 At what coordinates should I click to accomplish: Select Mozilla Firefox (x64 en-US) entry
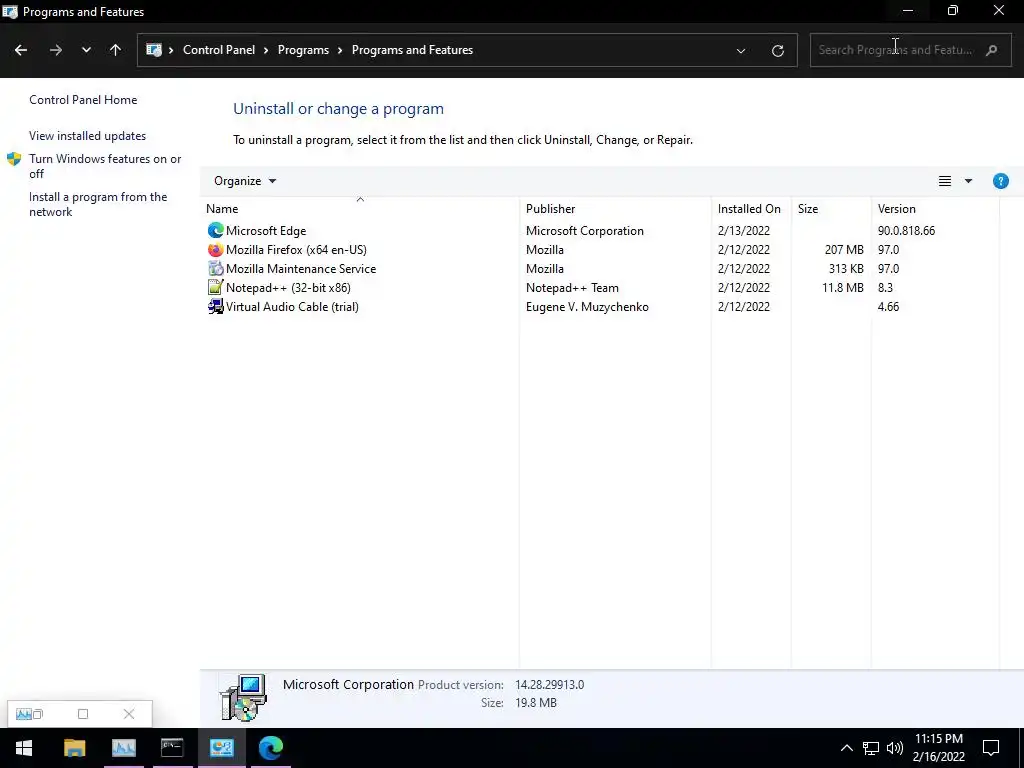click(296, 249)
